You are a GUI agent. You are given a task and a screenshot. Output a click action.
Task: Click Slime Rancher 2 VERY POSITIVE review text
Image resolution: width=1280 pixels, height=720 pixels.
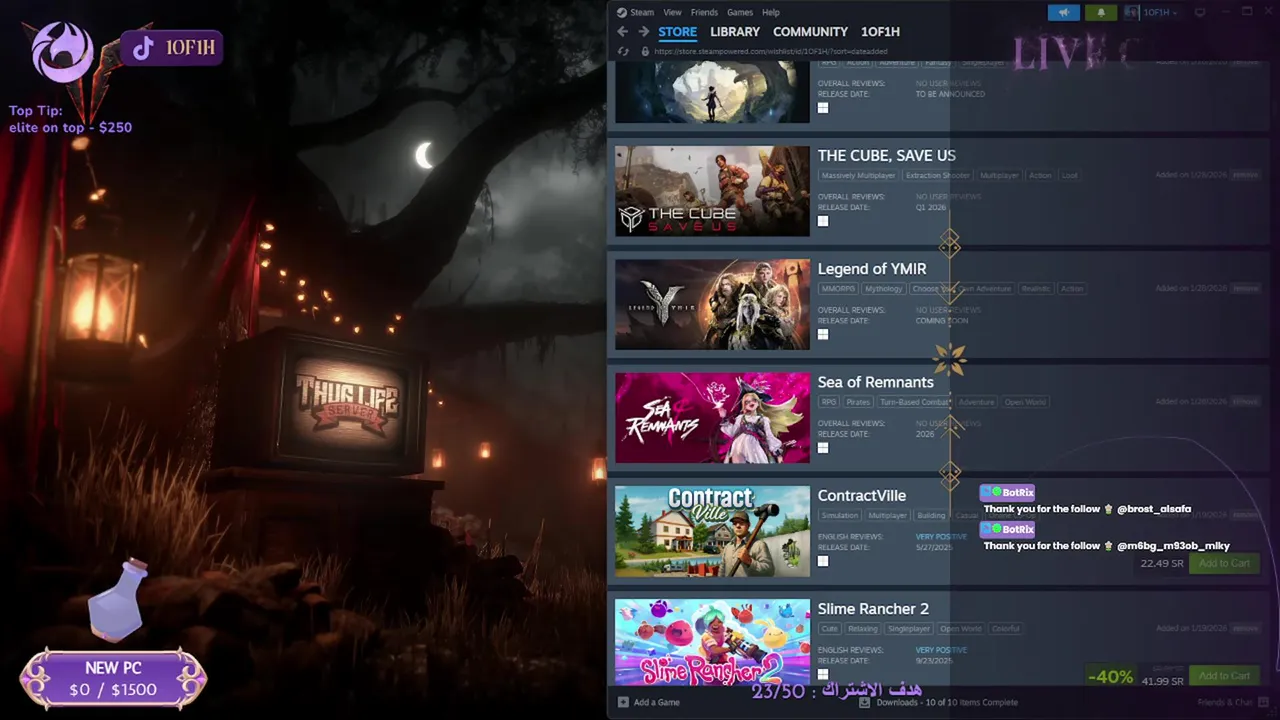(x=941, y=650)
